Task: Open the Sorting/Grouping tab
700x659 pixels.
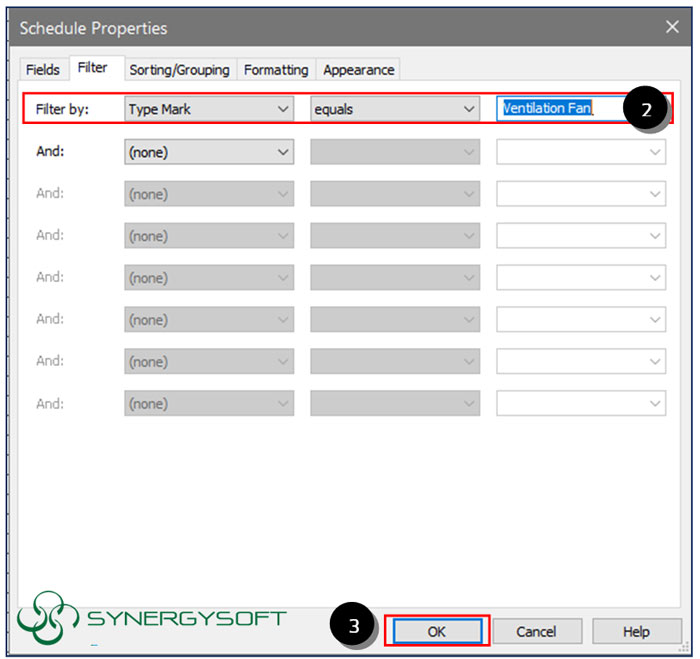Action: click(179, 70)
